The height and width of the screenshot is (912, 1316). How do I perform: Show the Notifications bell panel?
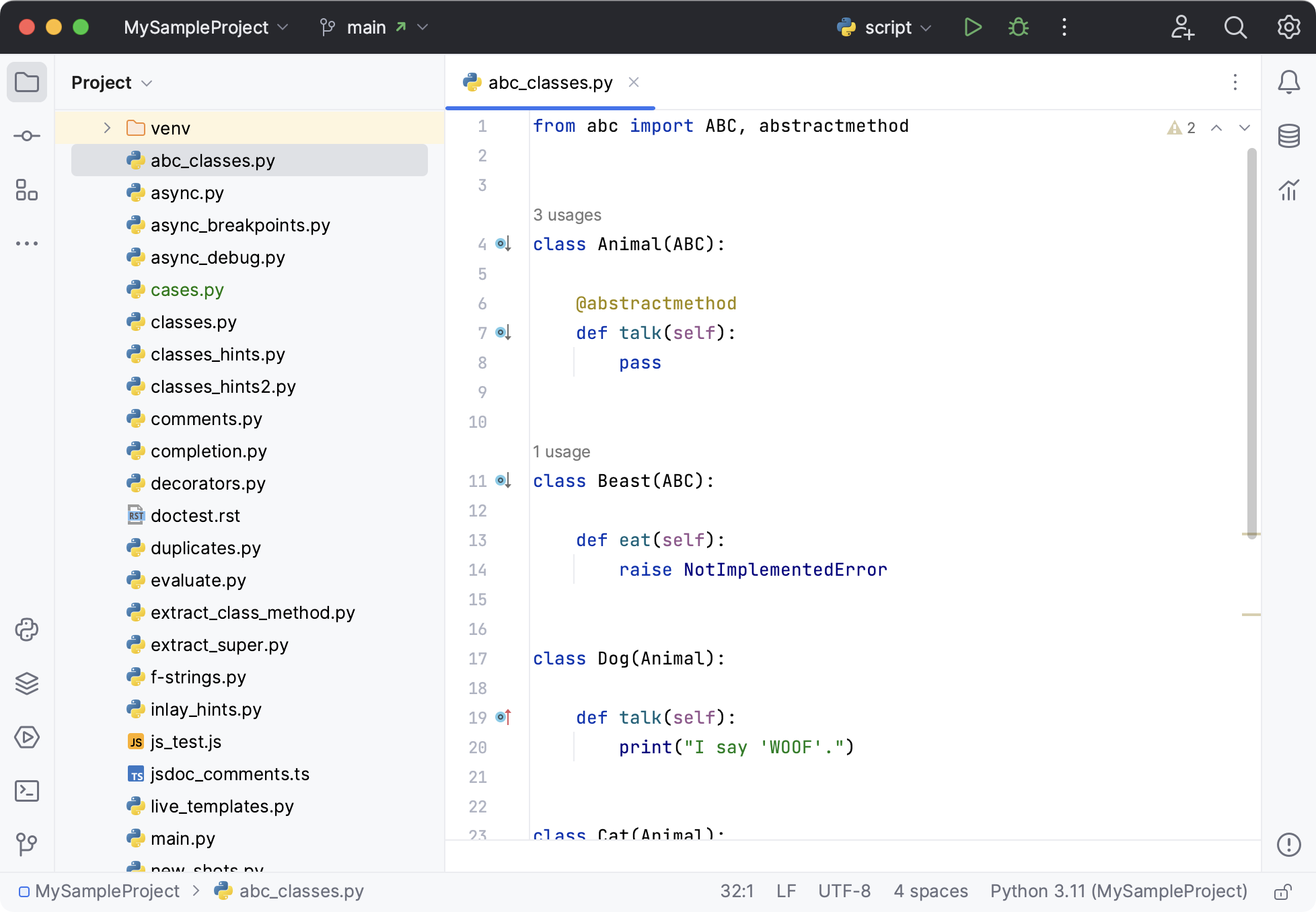point(1288,82)
